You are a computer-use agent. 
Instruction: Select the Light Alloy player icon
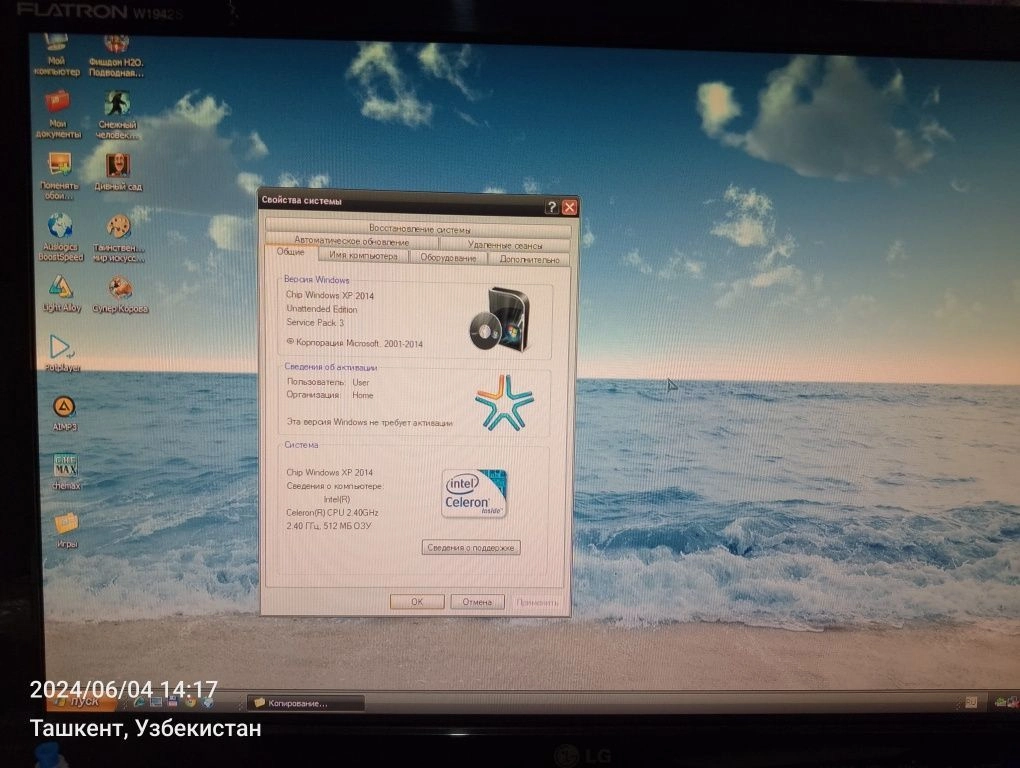pyautogui.click(x=61, y=293)
